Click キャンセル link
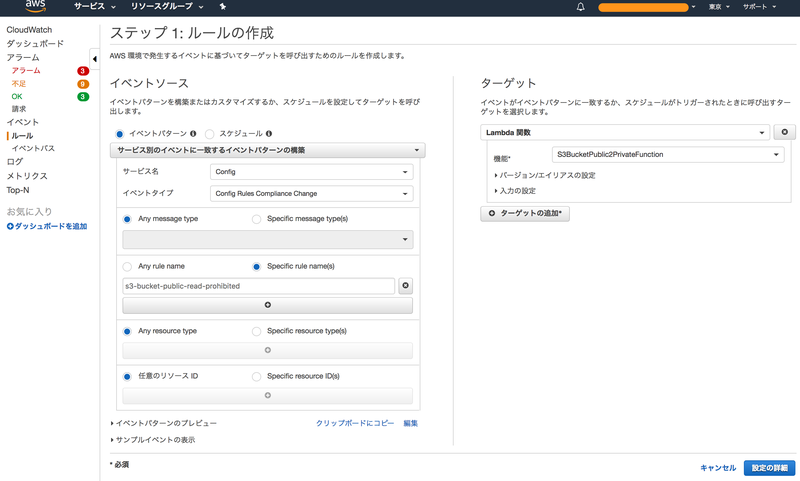The image size is (800, 481). click(718, 468)
